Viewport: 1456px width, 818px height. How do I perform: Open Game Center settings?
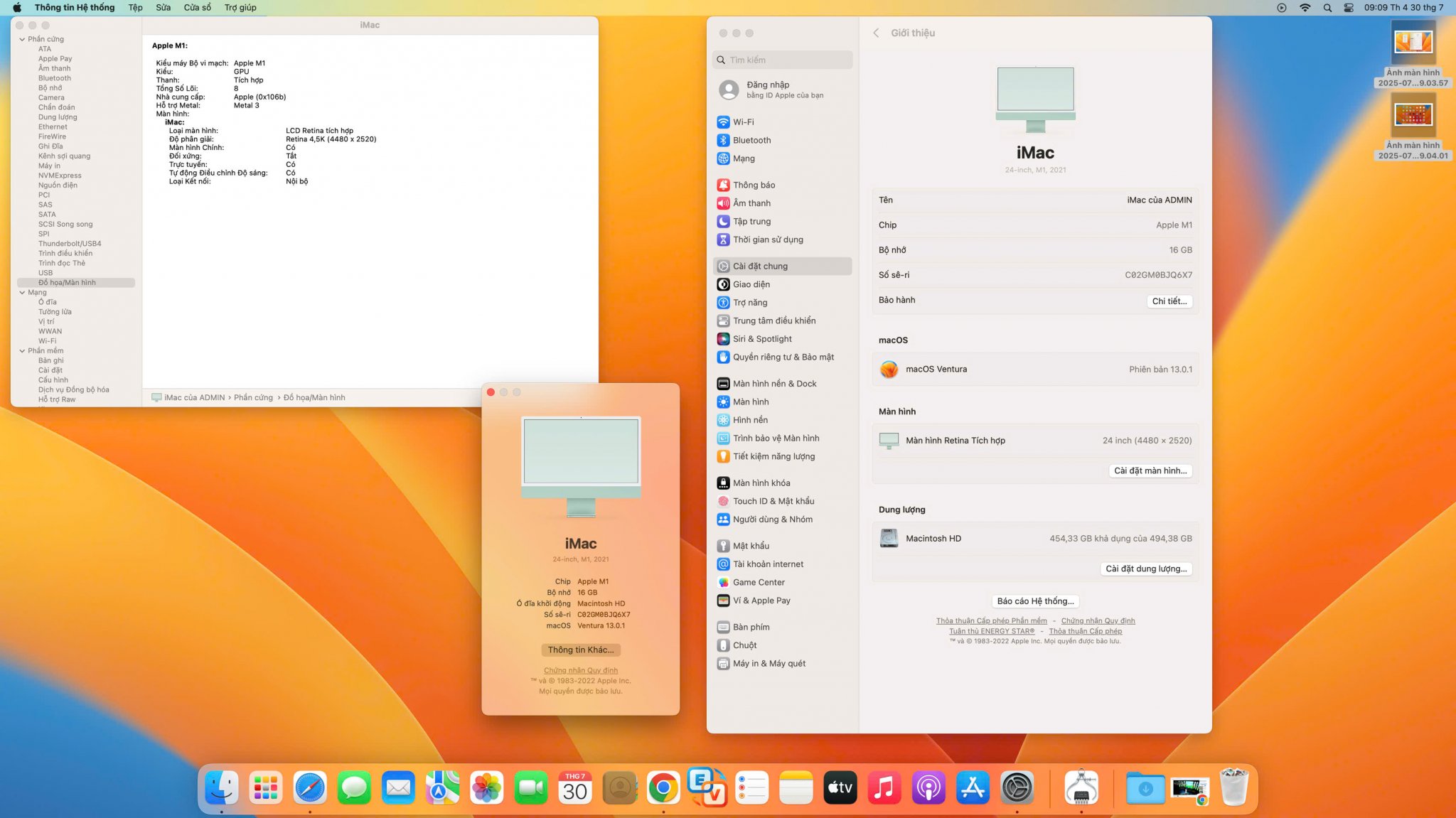tap(759, 582)
